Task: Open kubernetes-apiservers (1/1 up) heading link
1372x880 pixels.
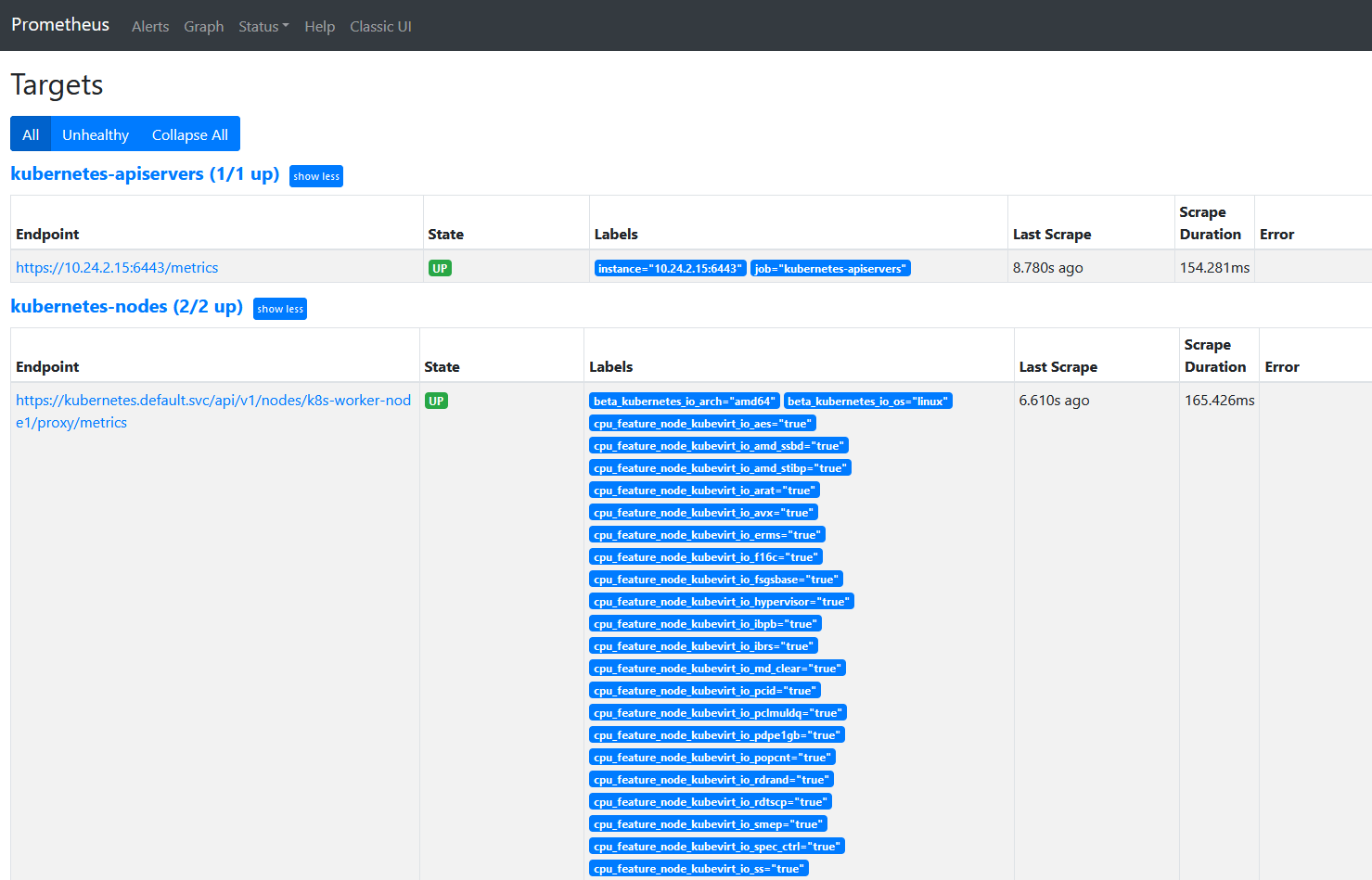Action: (x=145, y=174)
